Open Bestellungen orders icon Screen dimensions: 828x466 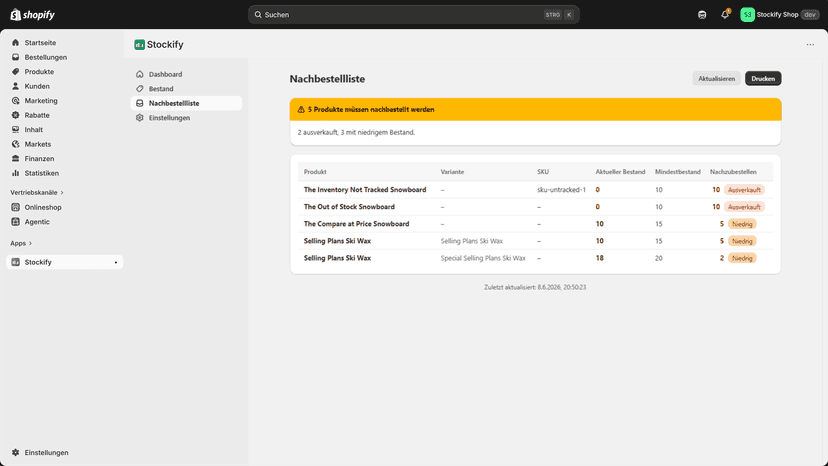[x=15, y=57]
